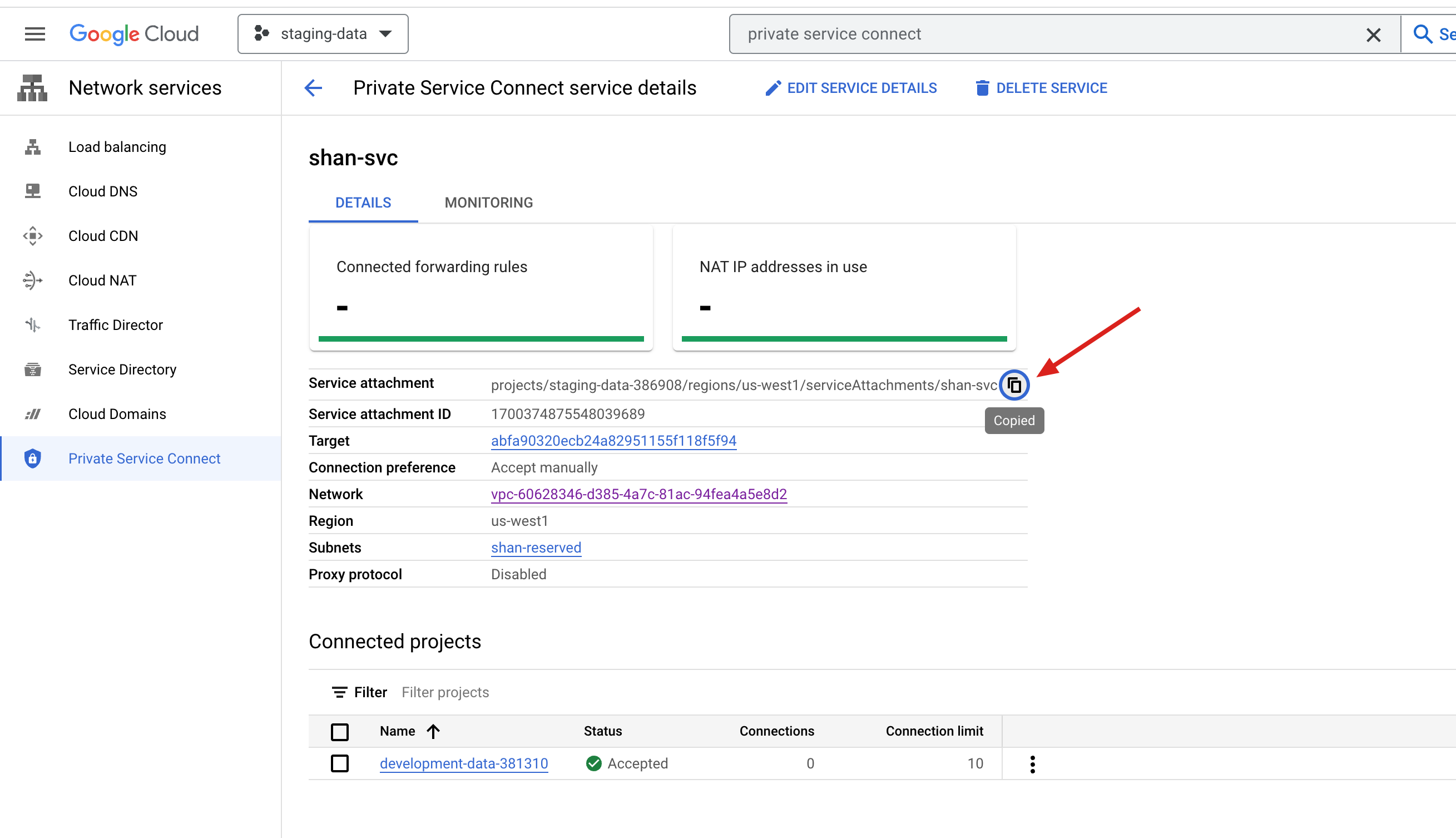Screen dimensions: 1456x838
Task: Click the Connected projects heading
Action: coord(395,642)
